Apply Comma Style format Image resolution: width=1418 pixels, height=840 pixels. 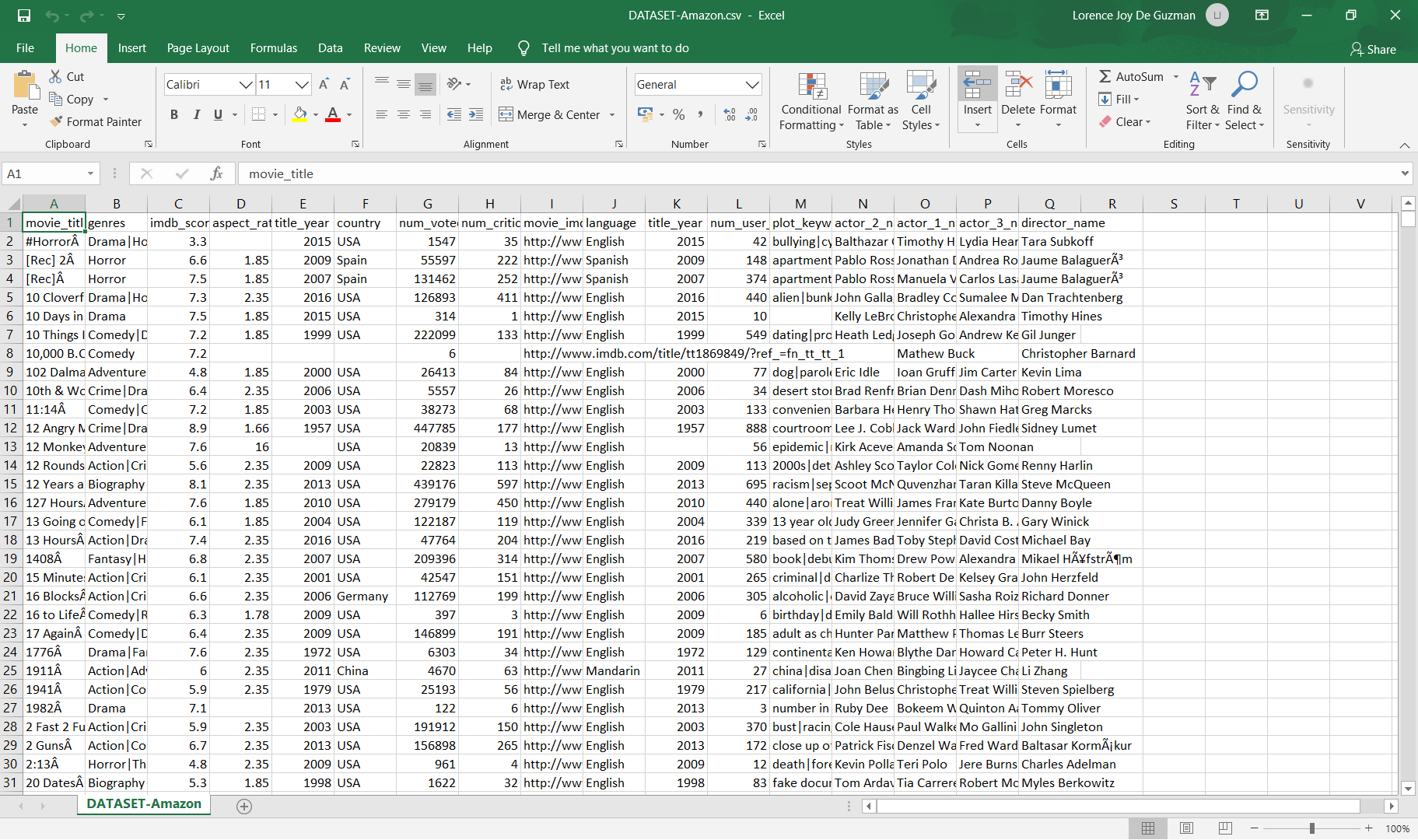coord(701,114)
